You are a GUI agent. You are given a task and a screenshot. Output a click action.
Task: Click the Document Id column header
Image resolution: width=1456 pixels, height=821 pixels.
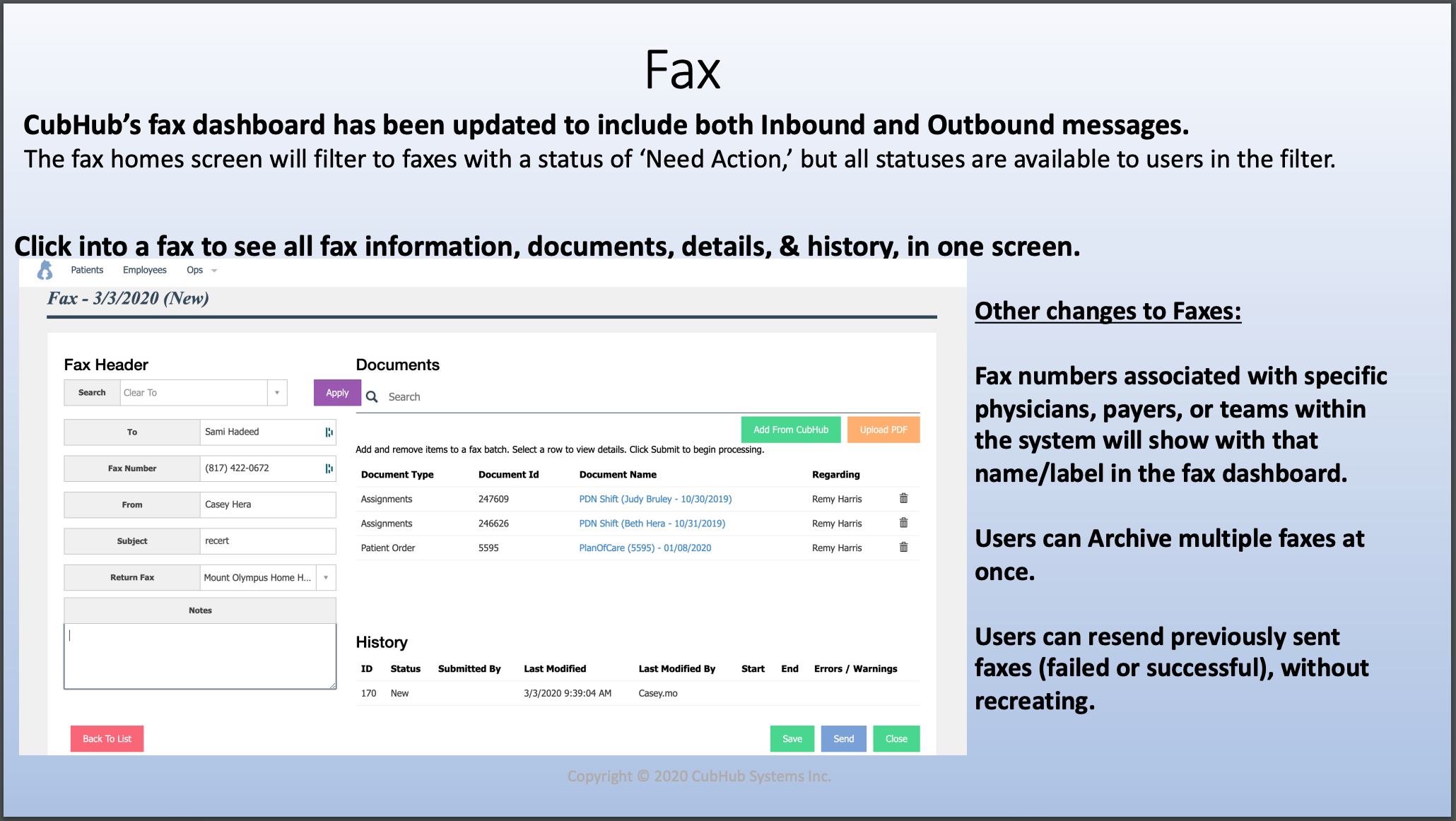tap(508, 474)
